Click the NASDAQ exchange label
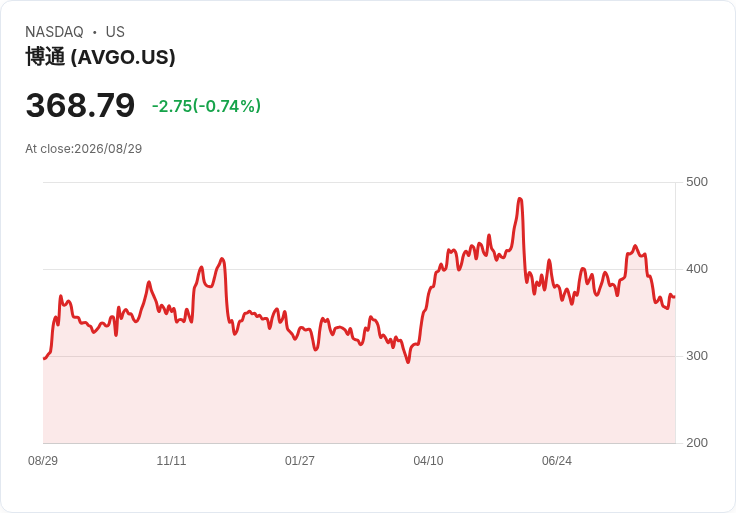 [54, 32]
